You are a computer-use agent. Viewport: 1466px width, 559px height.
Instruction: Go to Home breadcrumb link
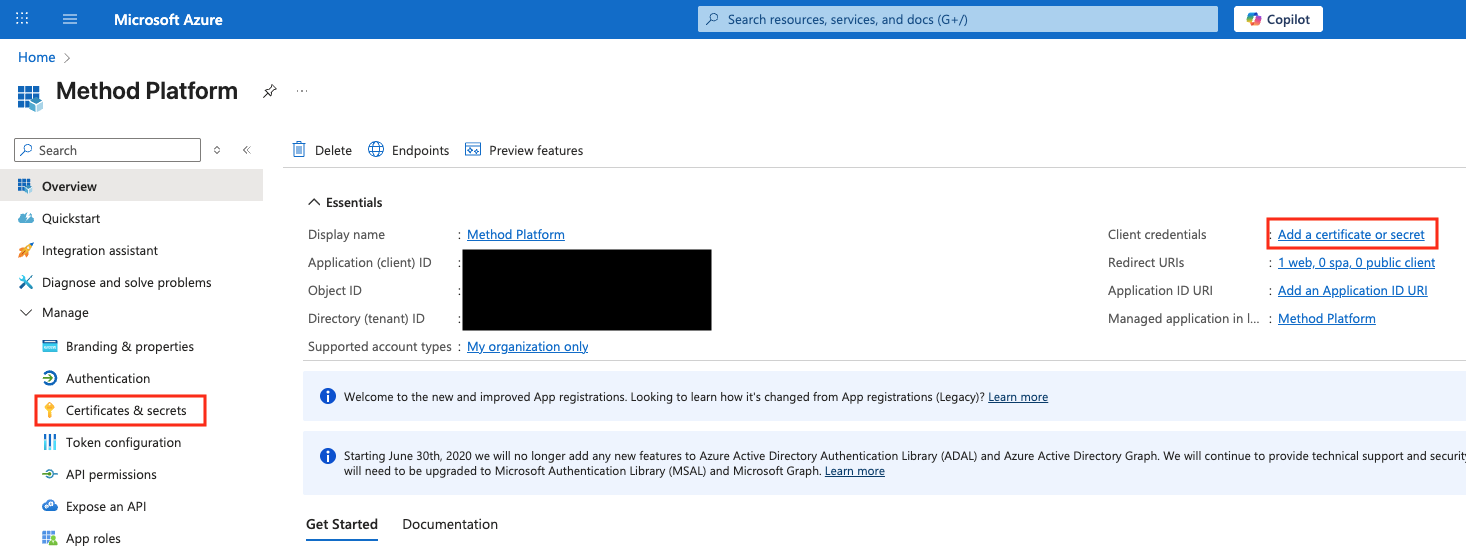pos(36,57)
